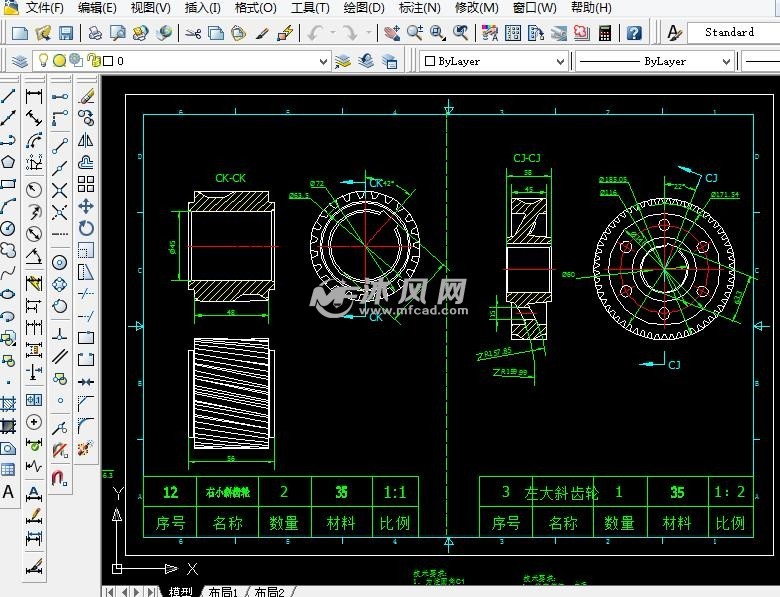Select the Revision Cloud tool
This screenshot has height=597, width=780.
(x=8, y=250)
